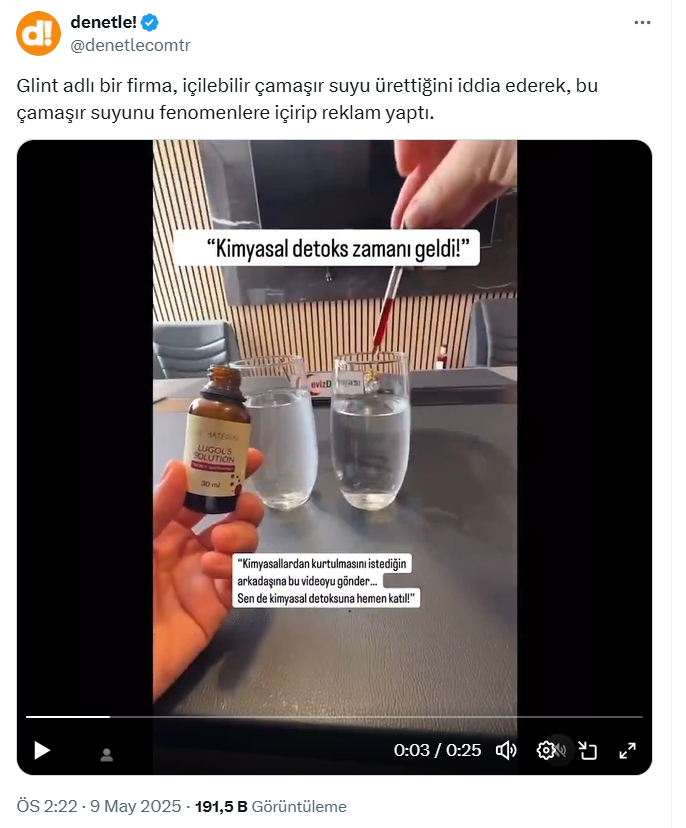View the 191,5 B Görüntüleme count
The image size is (686, 828).
(x=271, y=806)
